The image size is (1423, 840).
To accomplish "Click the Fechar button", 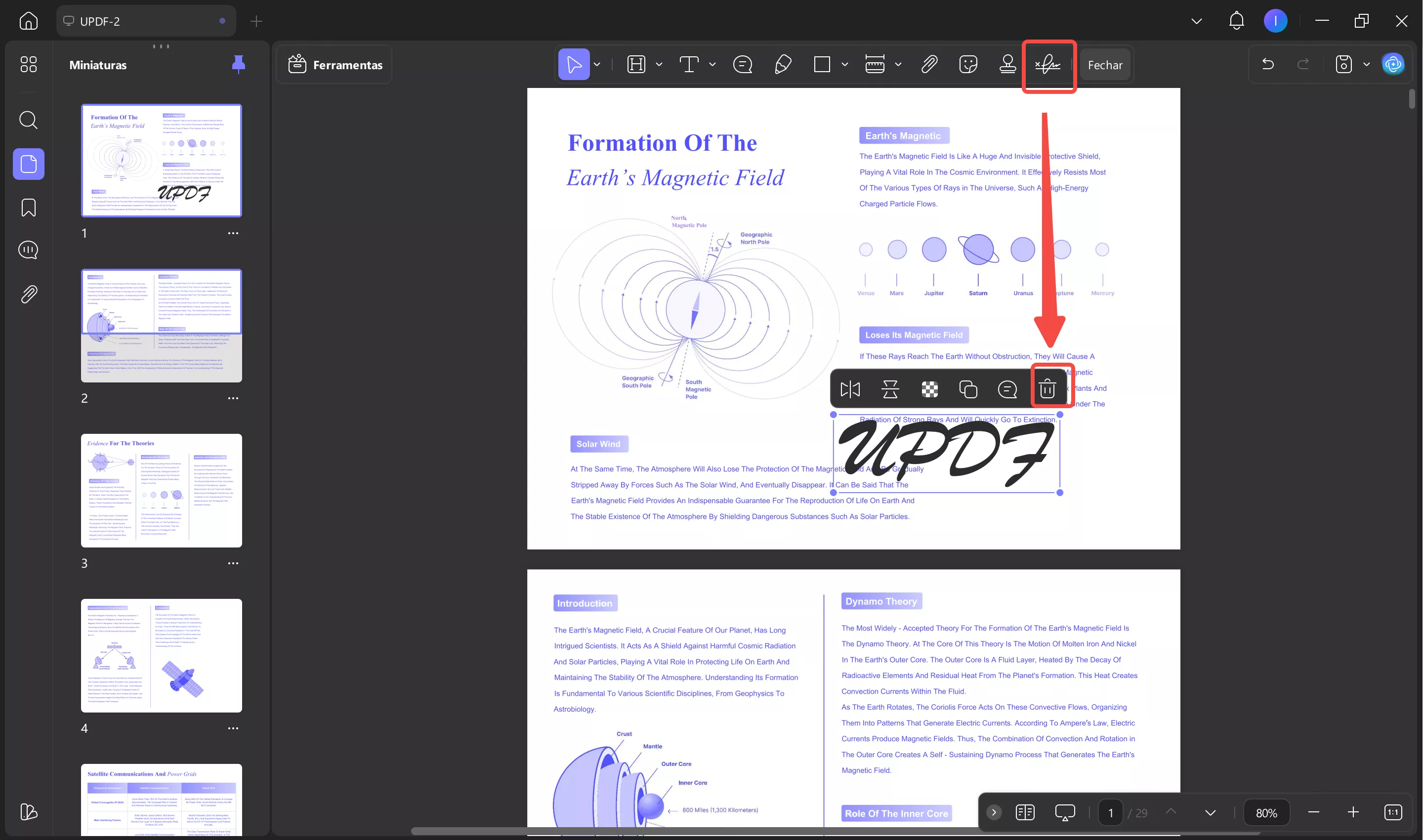I will coord(1105,65).
